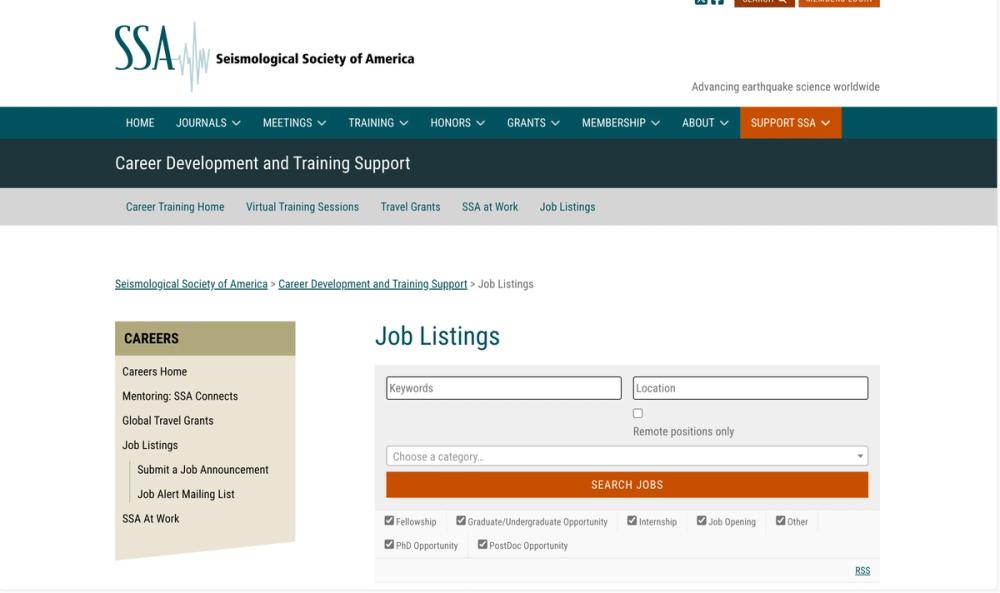This screenshot has height=593, width=1000.
Task: Follow Career Development and Training Support breadcrumb
Action: (x=372, y=284)
